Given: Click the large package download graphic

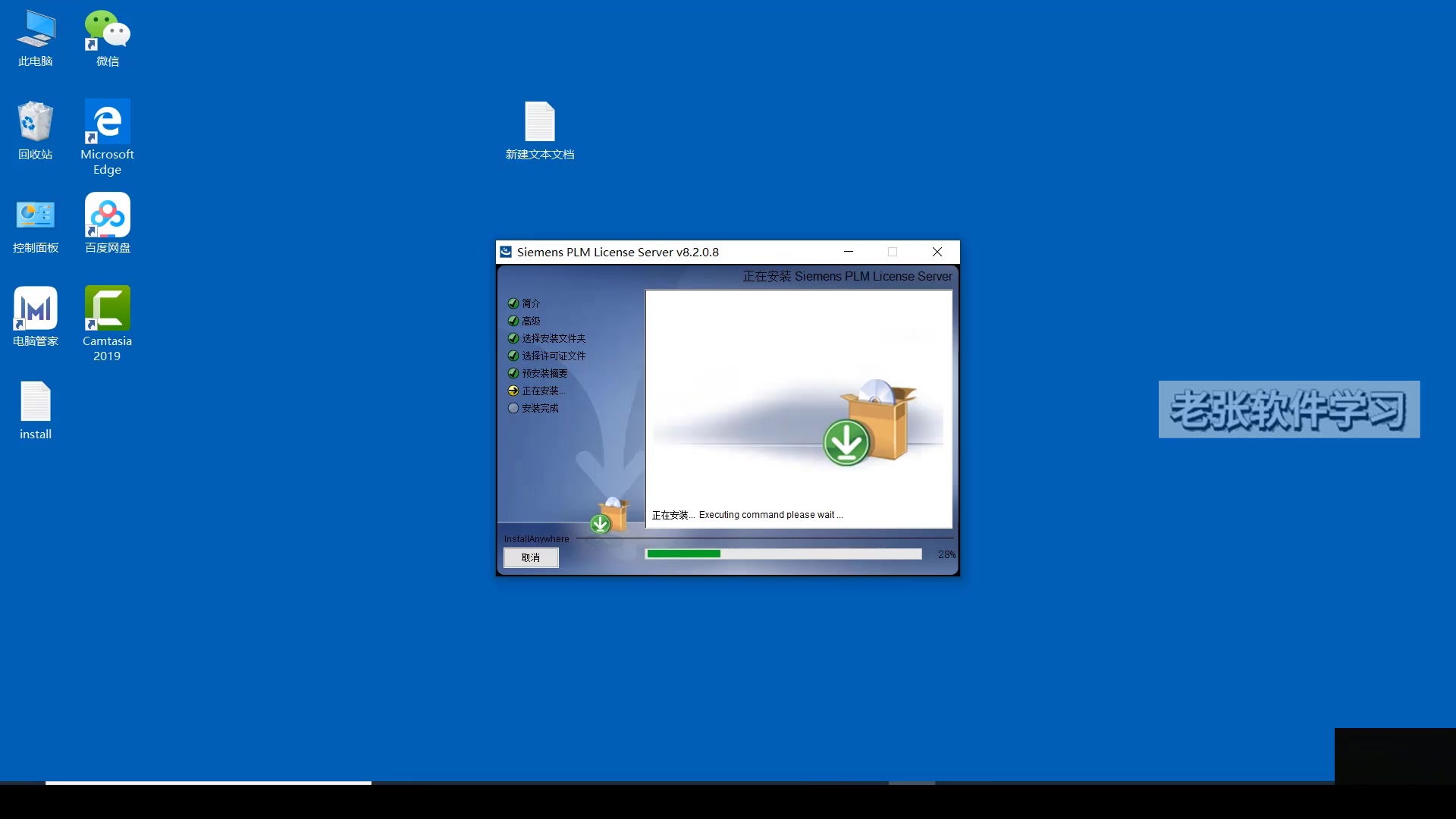Looking at the screenshot, I should tap(871, 422).
